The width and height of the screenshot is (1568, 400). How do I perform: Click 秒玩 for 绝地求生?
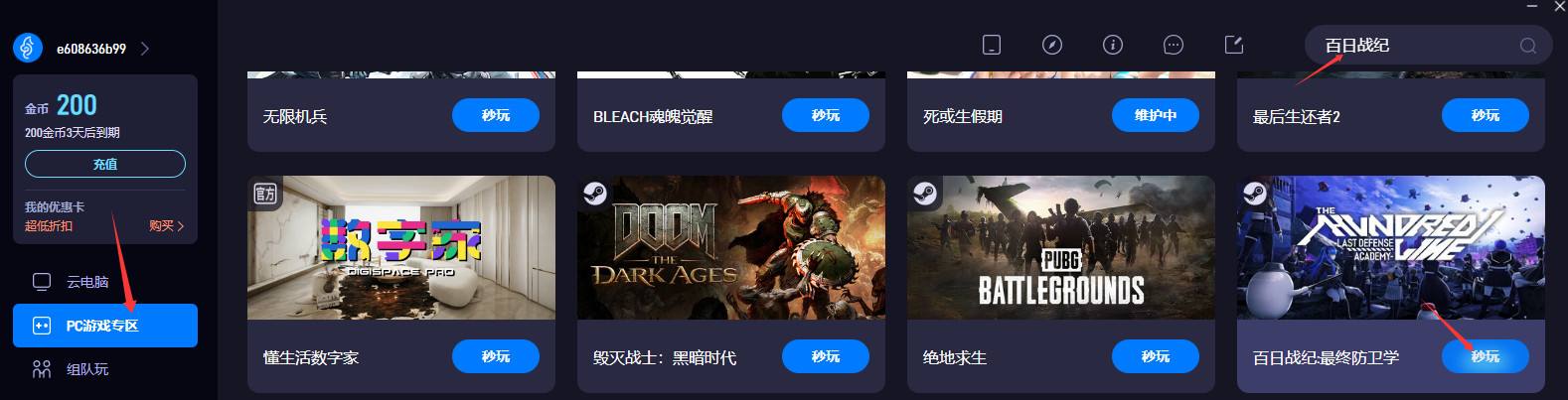point(1156,356)
